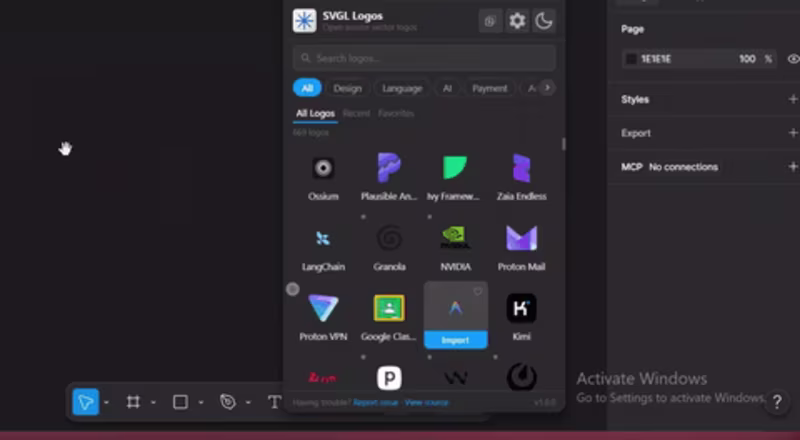The height and width of the screenshot is (440, 800).
Task: Click the Styles section header
Action: (x=635, y=100)
